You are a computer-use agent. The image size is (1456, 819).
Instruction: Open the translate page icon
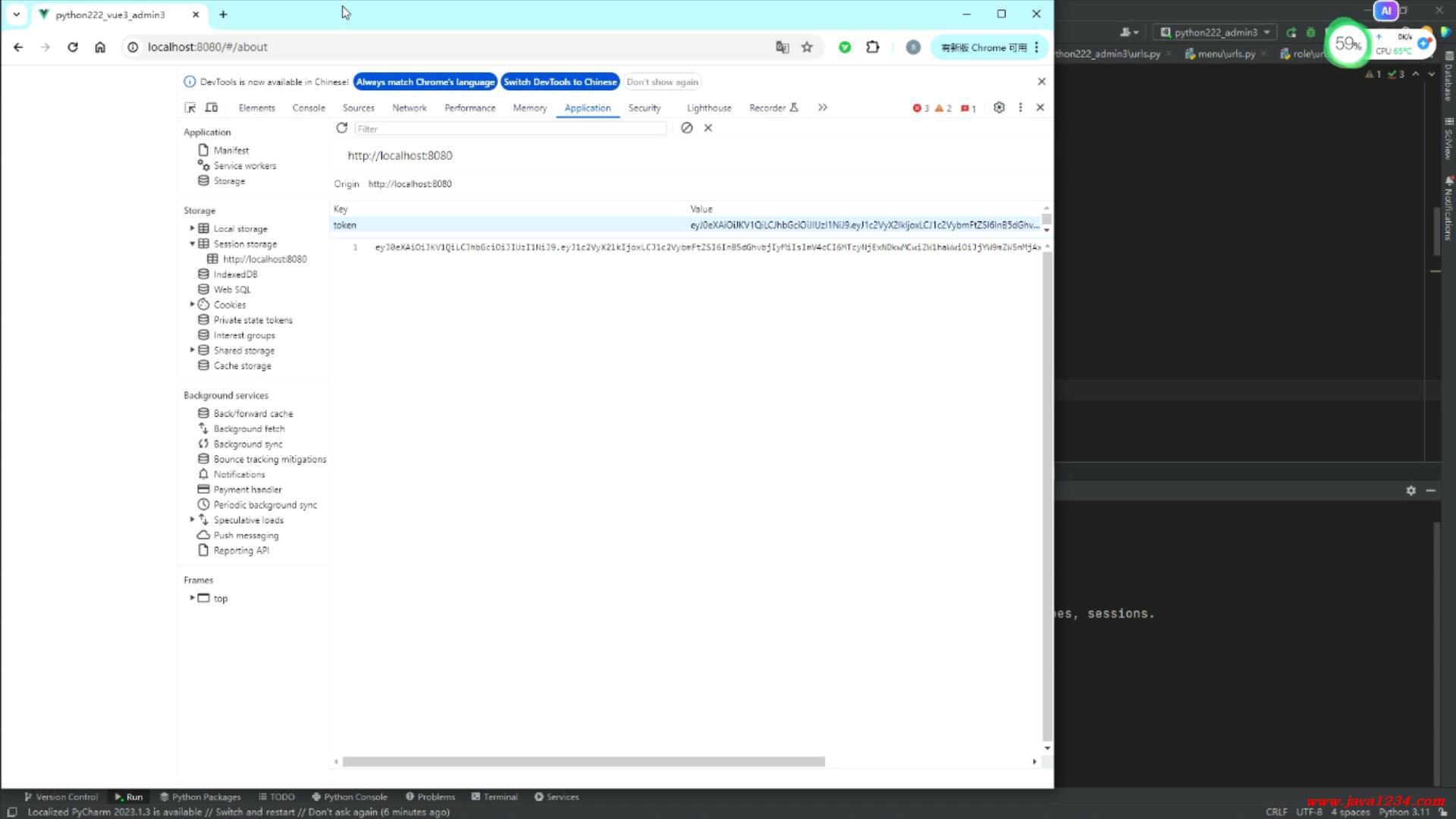click(783, 47)
